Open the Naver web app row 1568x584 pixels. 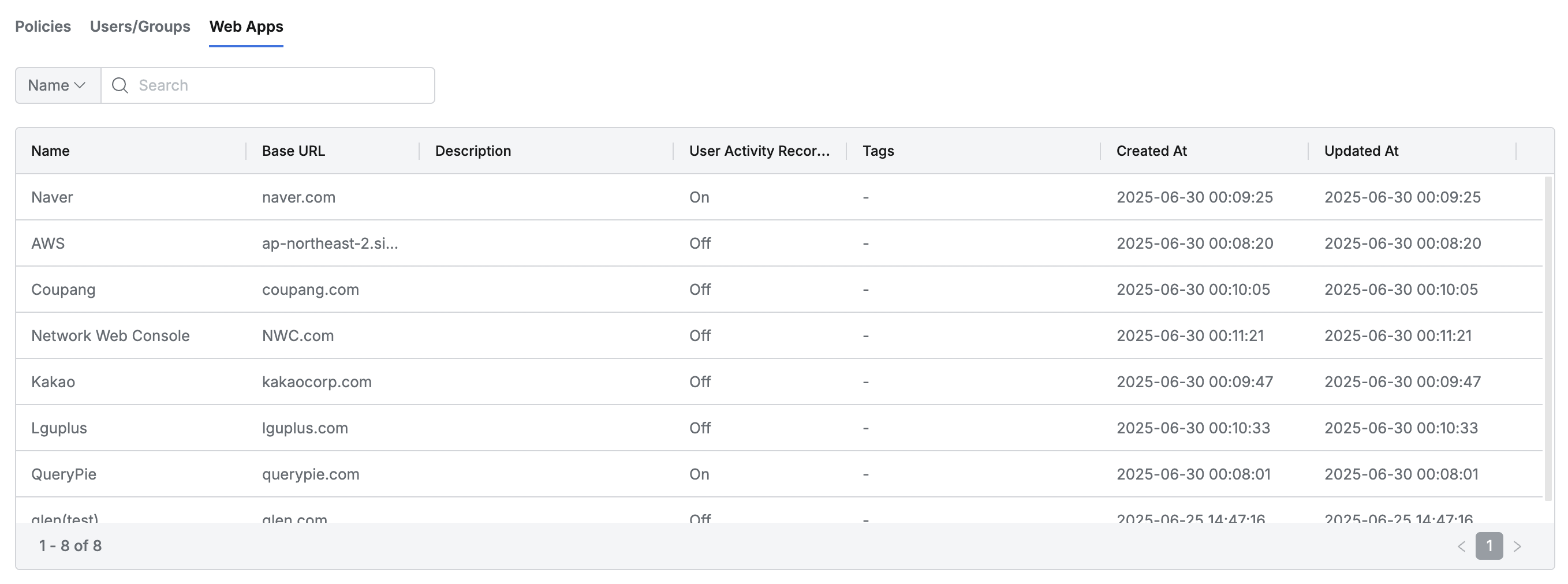[53, 197]
